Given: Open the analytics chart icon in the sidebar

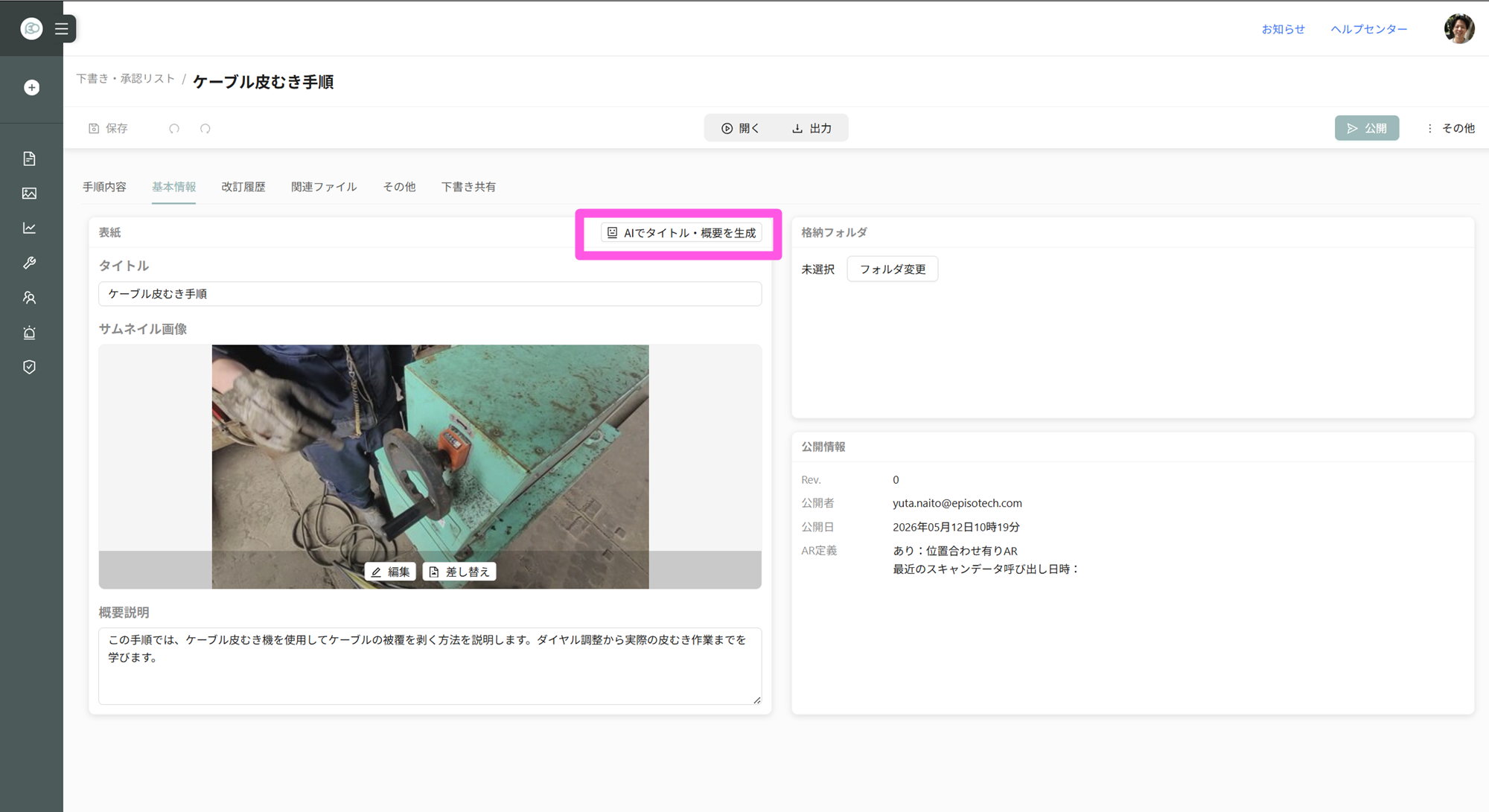Looking at the screenshot, I should 30,228.
